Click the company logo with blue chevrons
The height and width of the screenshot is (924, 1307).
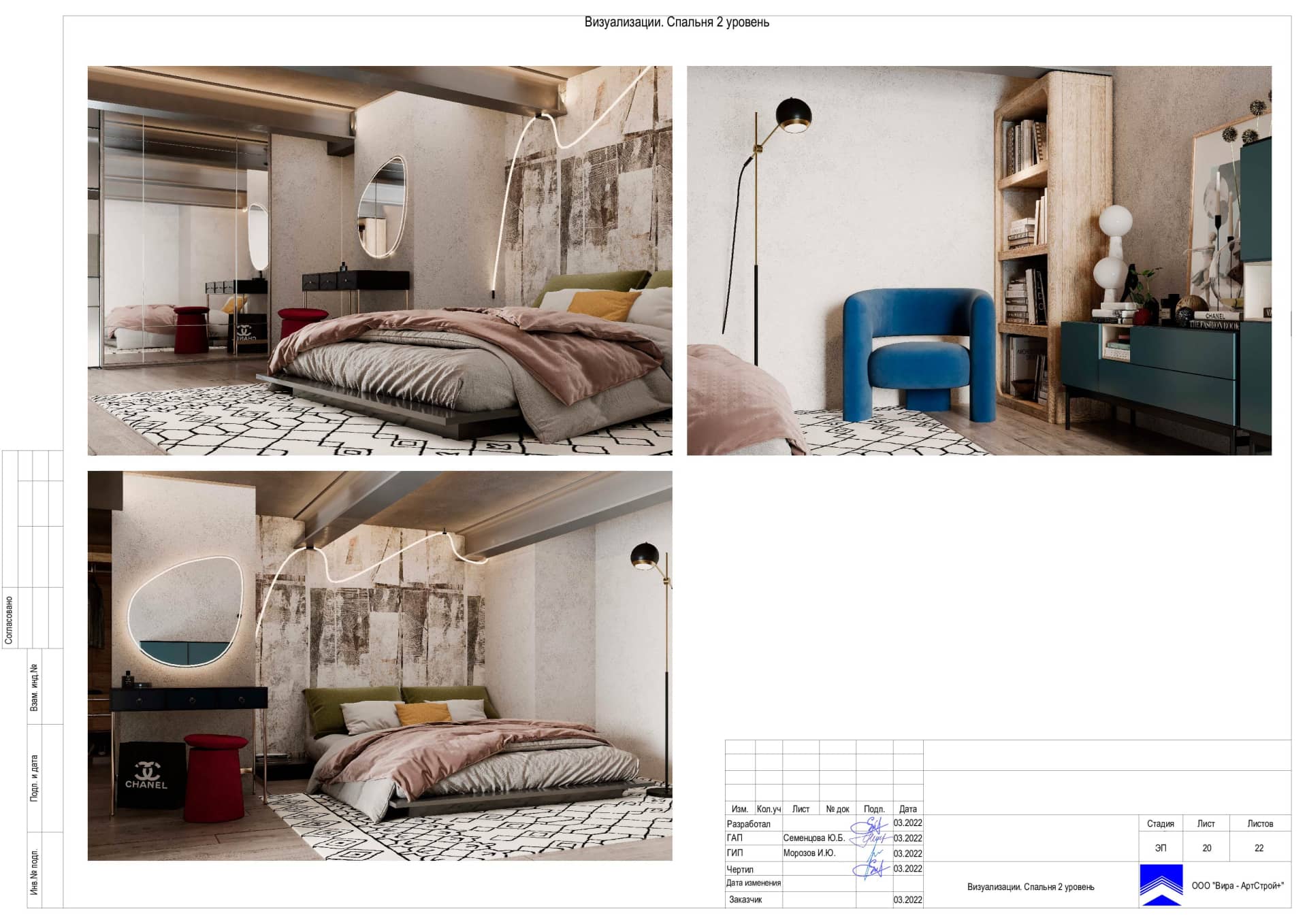pos(1161,885)
